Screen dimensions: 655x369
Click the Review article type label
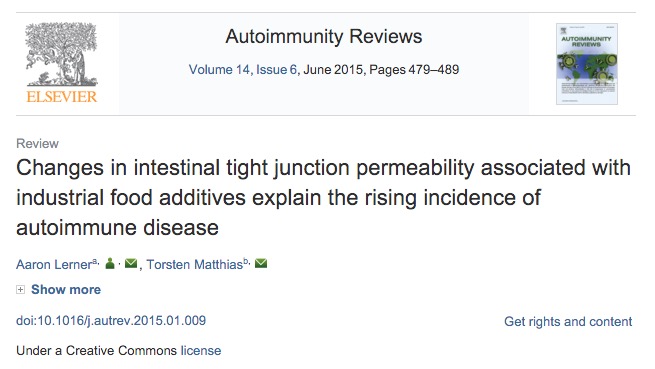pyautogui.click(x=38, y=143)
